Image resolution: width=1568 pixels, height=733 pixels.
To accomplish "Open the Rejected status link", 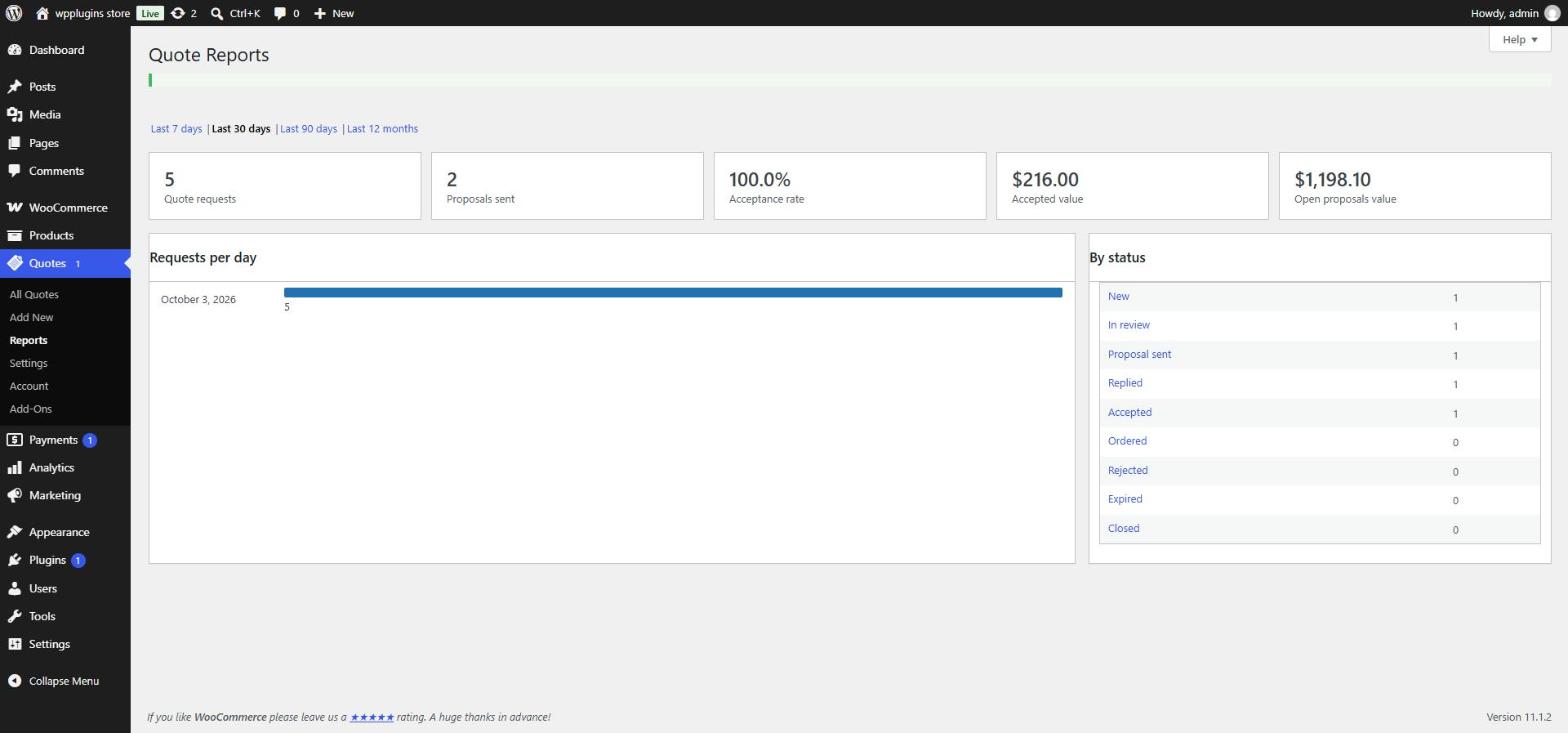I will [x=1127, y=471].
